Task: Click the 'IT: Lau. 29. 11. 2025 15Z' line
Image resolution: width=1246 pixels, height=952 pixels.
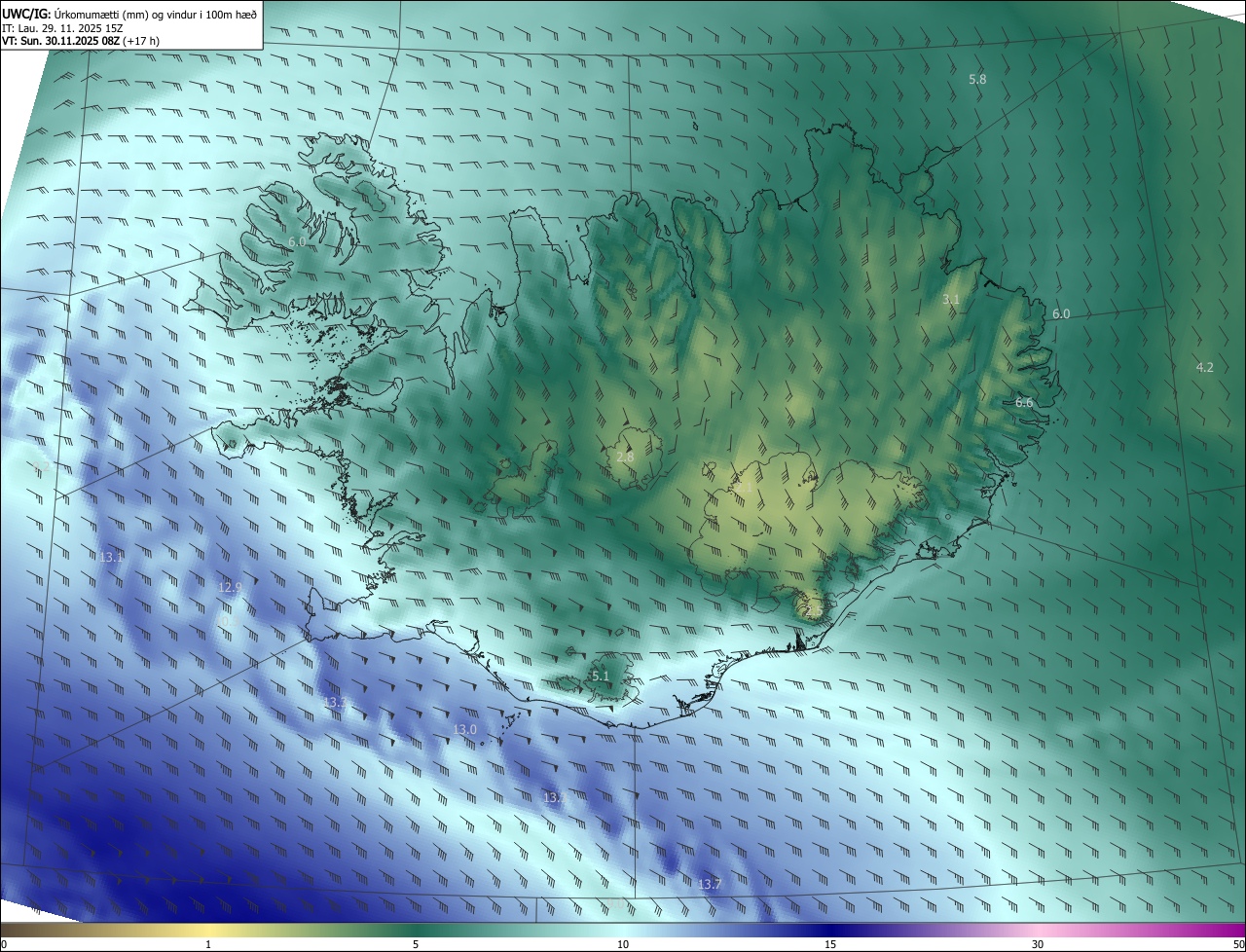Action: tap(62, 28)
